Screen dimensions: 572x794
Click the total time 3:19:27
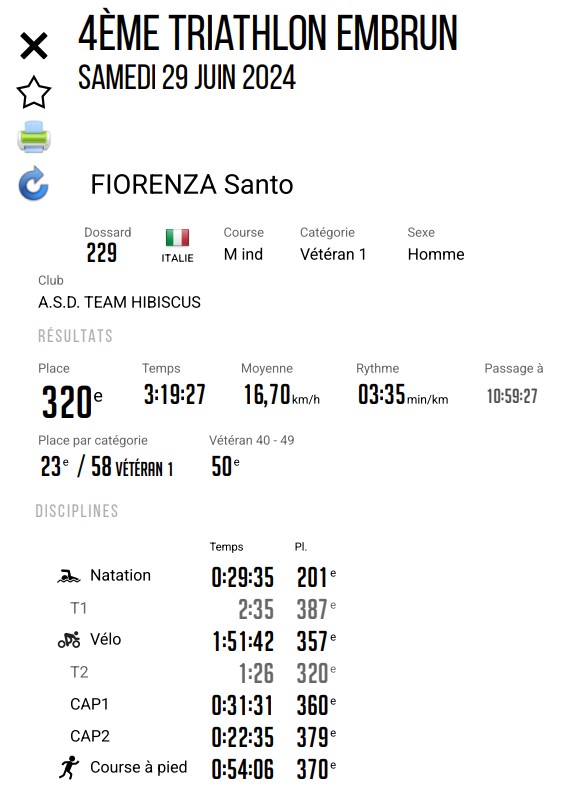pyautogui.click(x=175, y=394)
